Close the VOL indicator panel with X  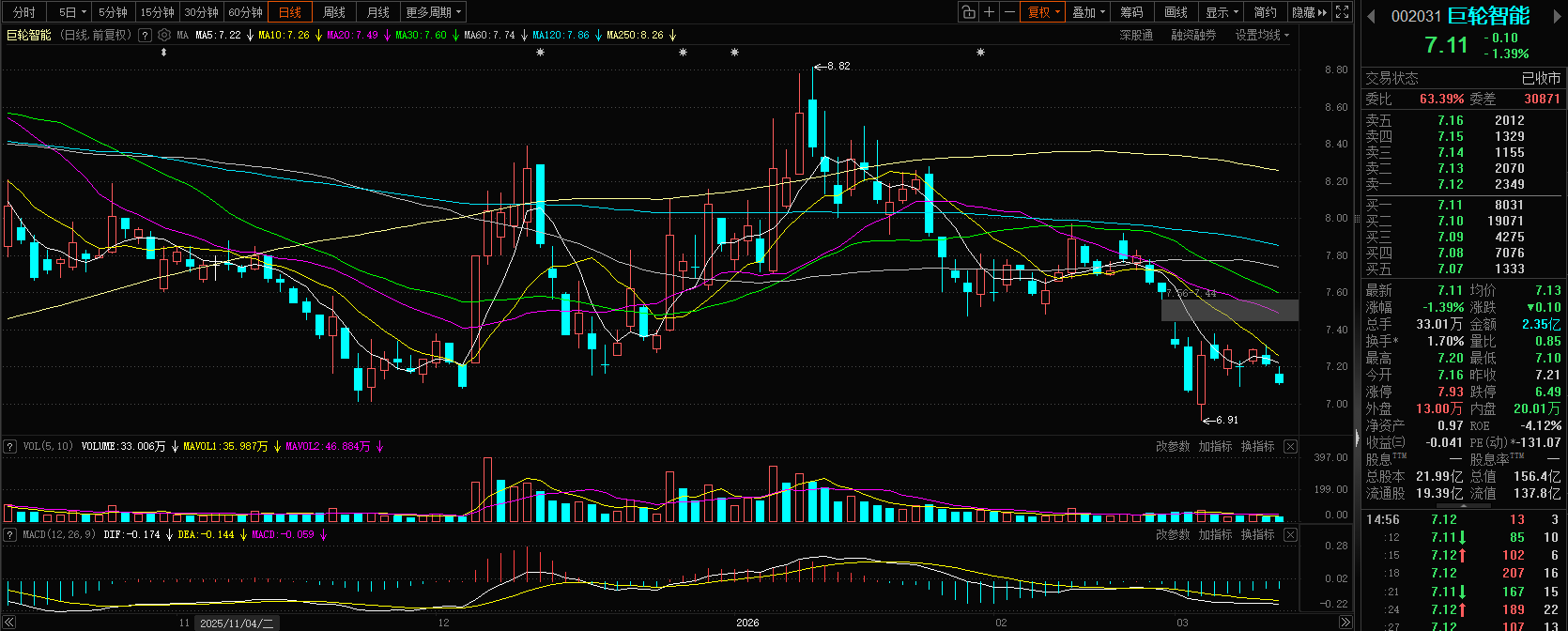click(1290, 446)
